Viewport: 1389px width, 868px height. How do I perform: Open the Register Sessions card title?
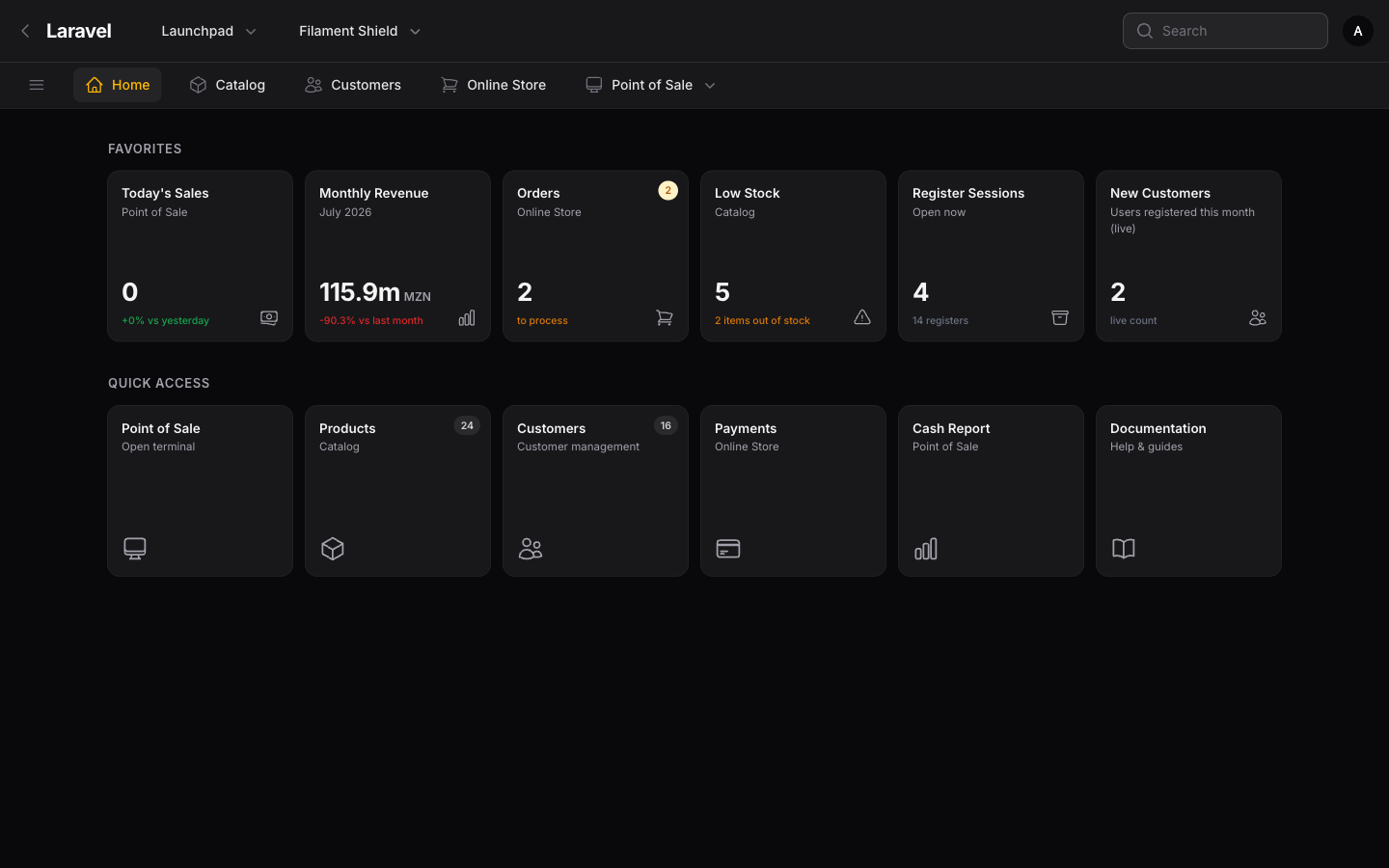968,193
